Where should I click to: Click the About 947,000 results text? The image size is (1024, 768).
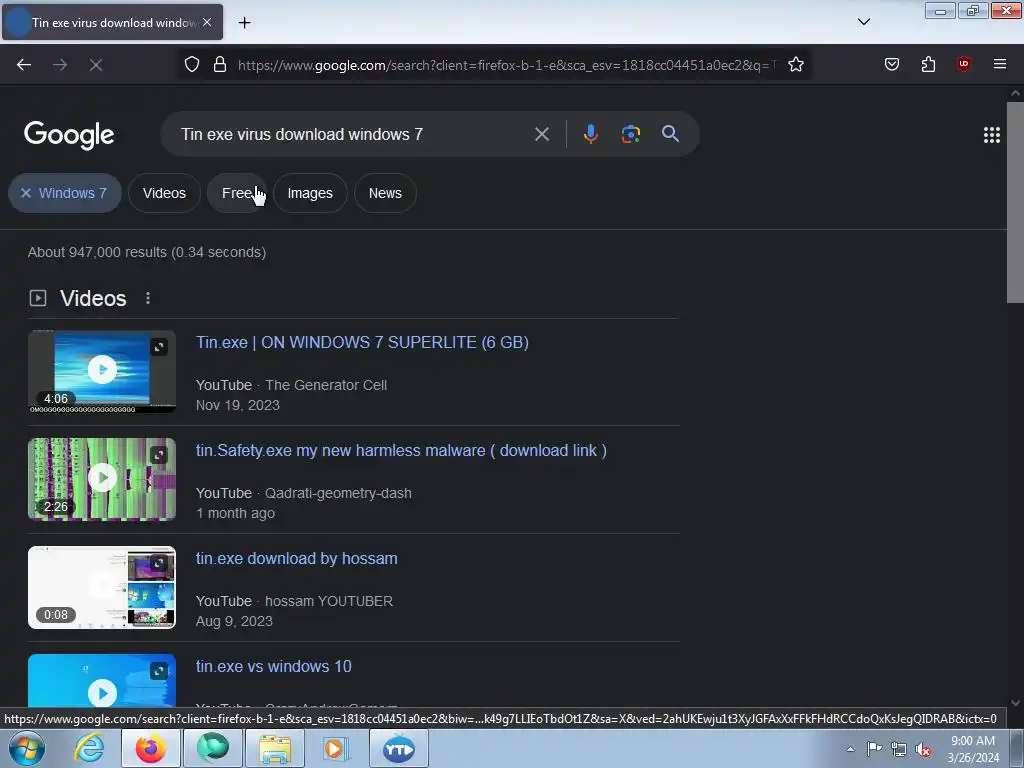point(147,252)
